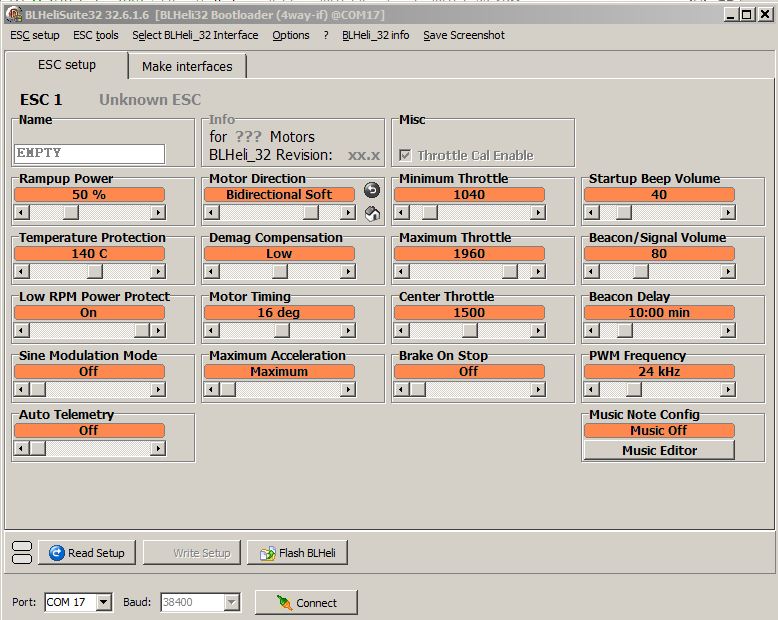Click the Demag Compensation Low value

point(279,253)
